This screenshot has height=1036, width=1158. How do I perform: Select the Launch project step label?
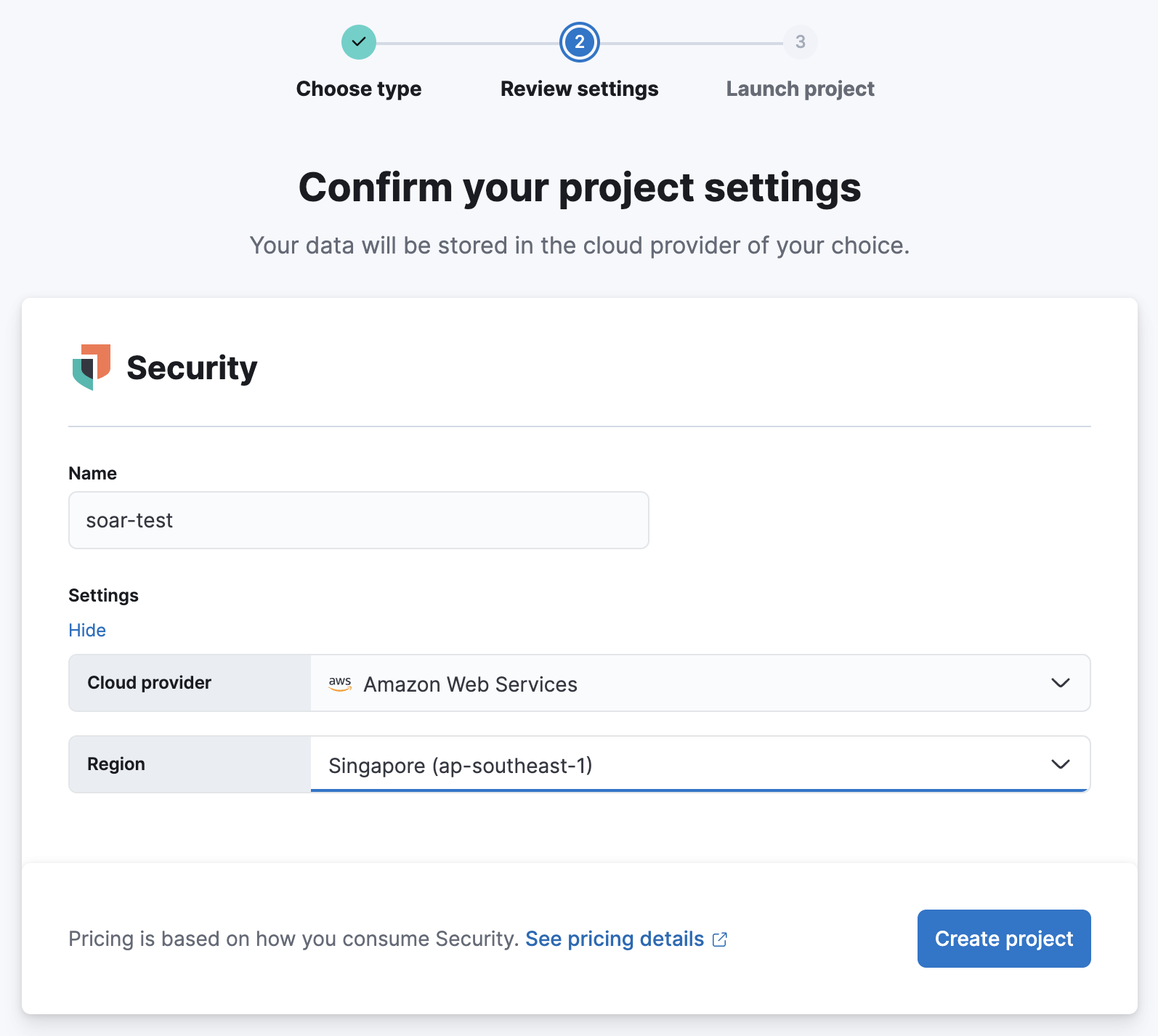(x=800, y=89)
